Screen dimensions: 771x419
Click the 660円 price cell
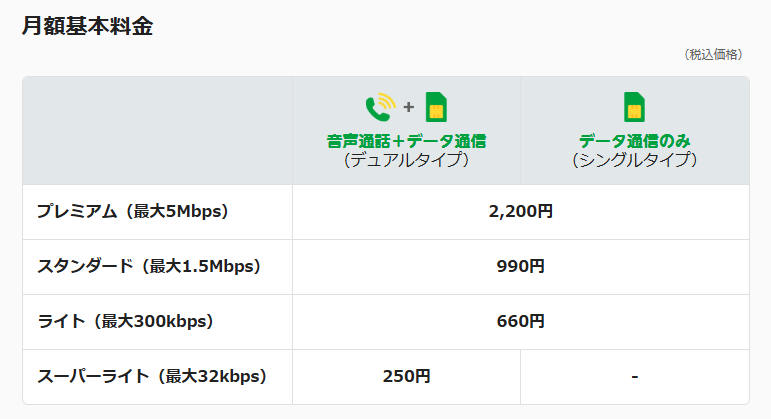[x=520, y=322]
